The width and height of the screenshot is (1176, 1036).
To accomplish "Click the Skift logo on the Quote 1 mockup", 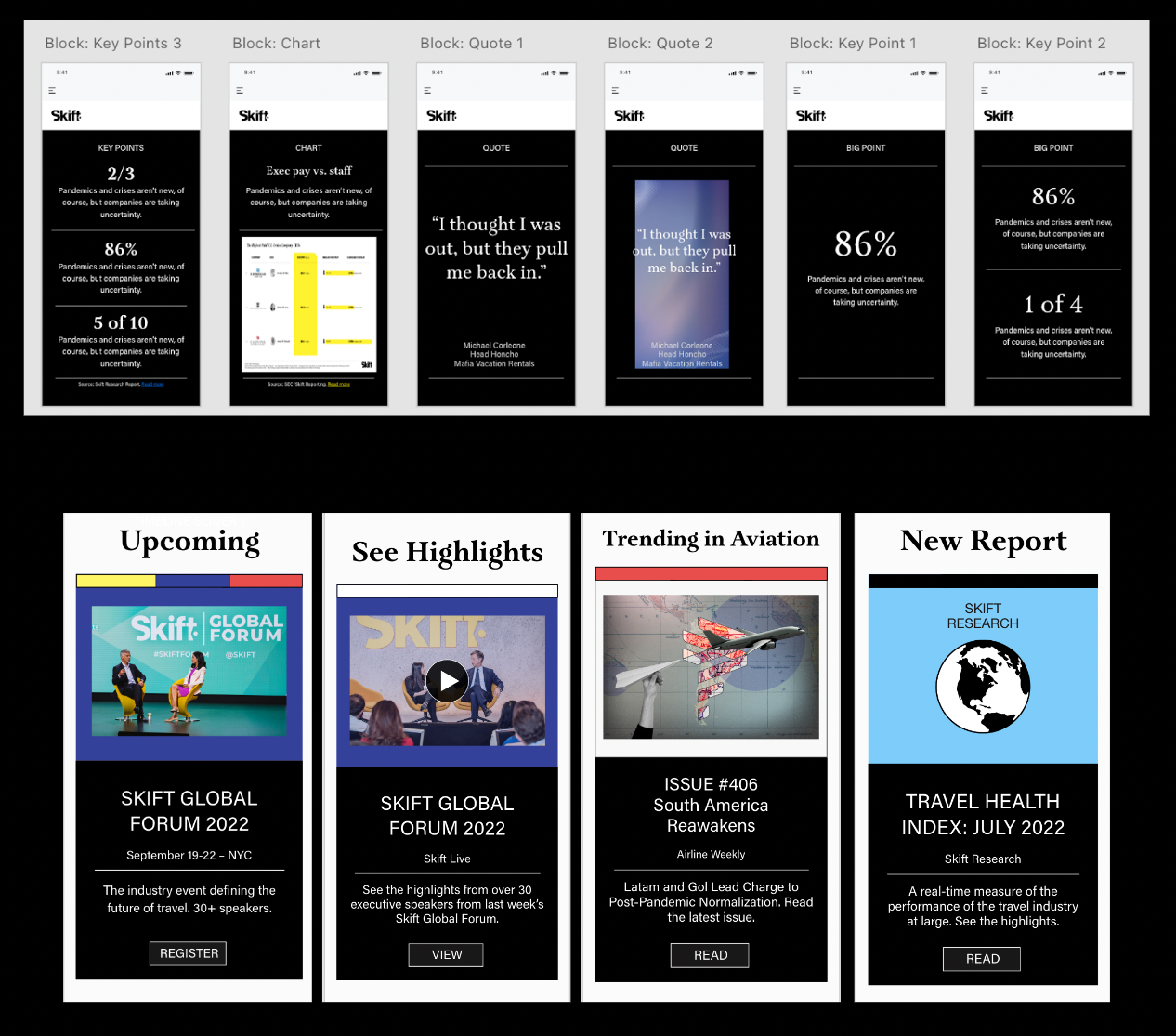I will (441, 115).
